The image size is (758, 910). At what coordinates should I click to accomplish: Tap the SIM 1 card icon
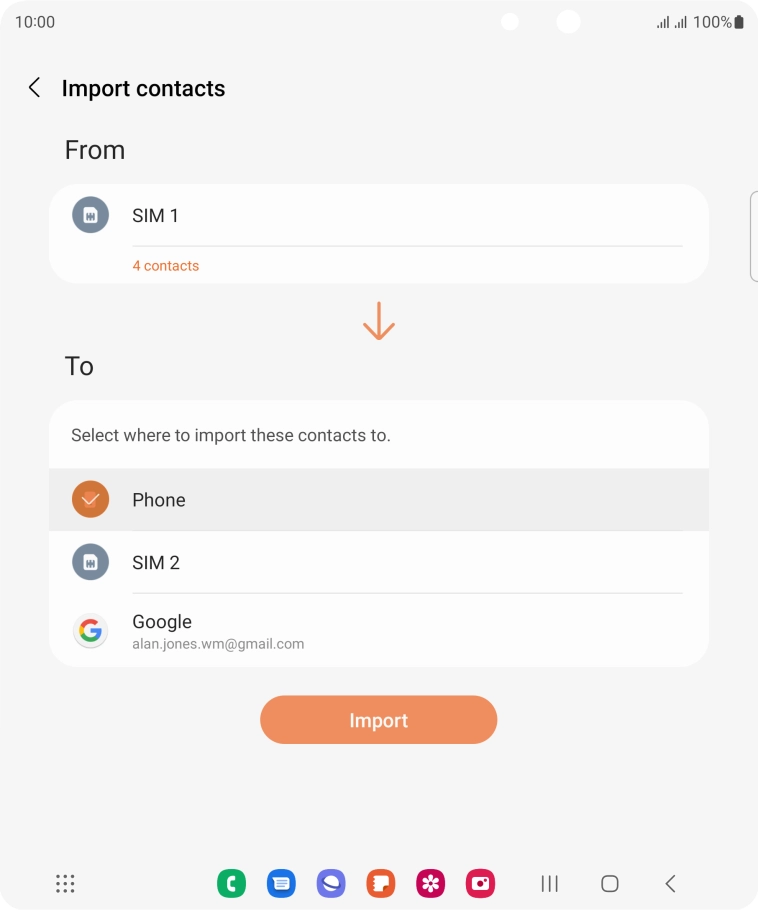click(x=90, y=215)
